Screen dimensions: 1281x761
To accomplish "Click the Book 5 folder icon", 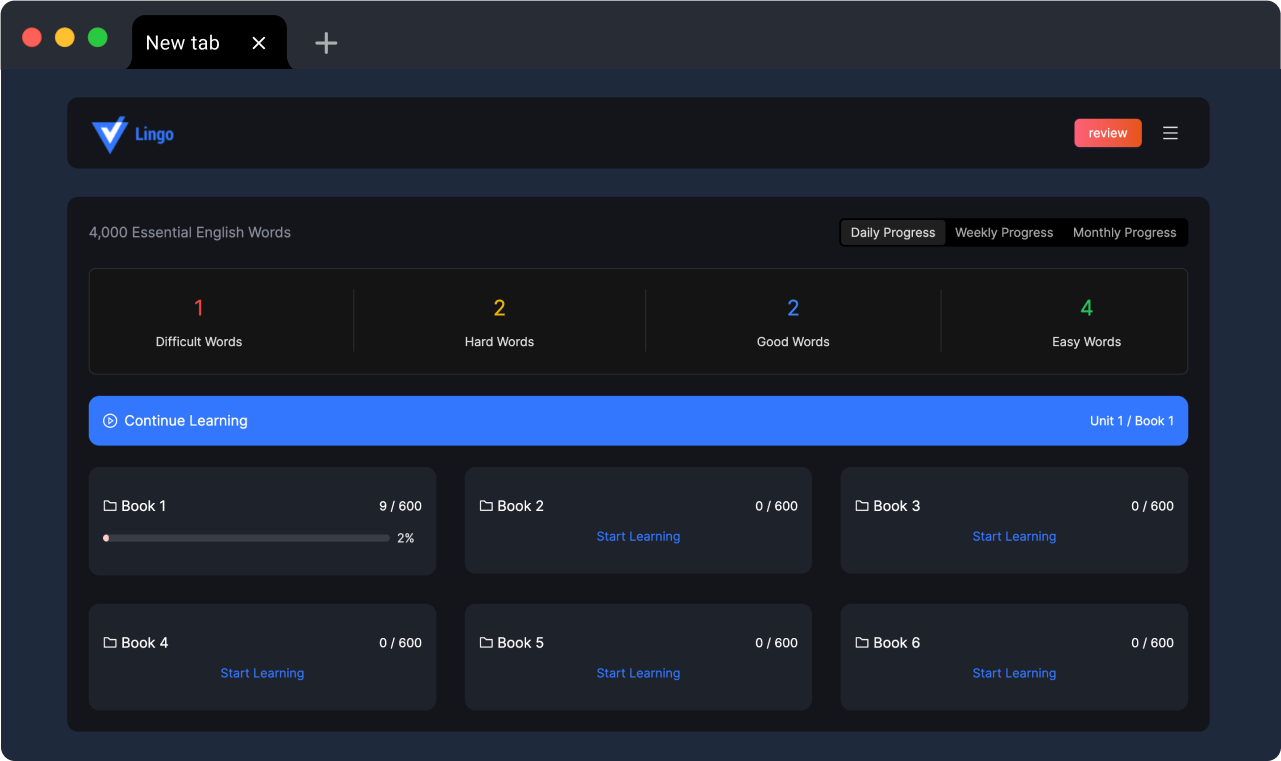I will (486, 643).
